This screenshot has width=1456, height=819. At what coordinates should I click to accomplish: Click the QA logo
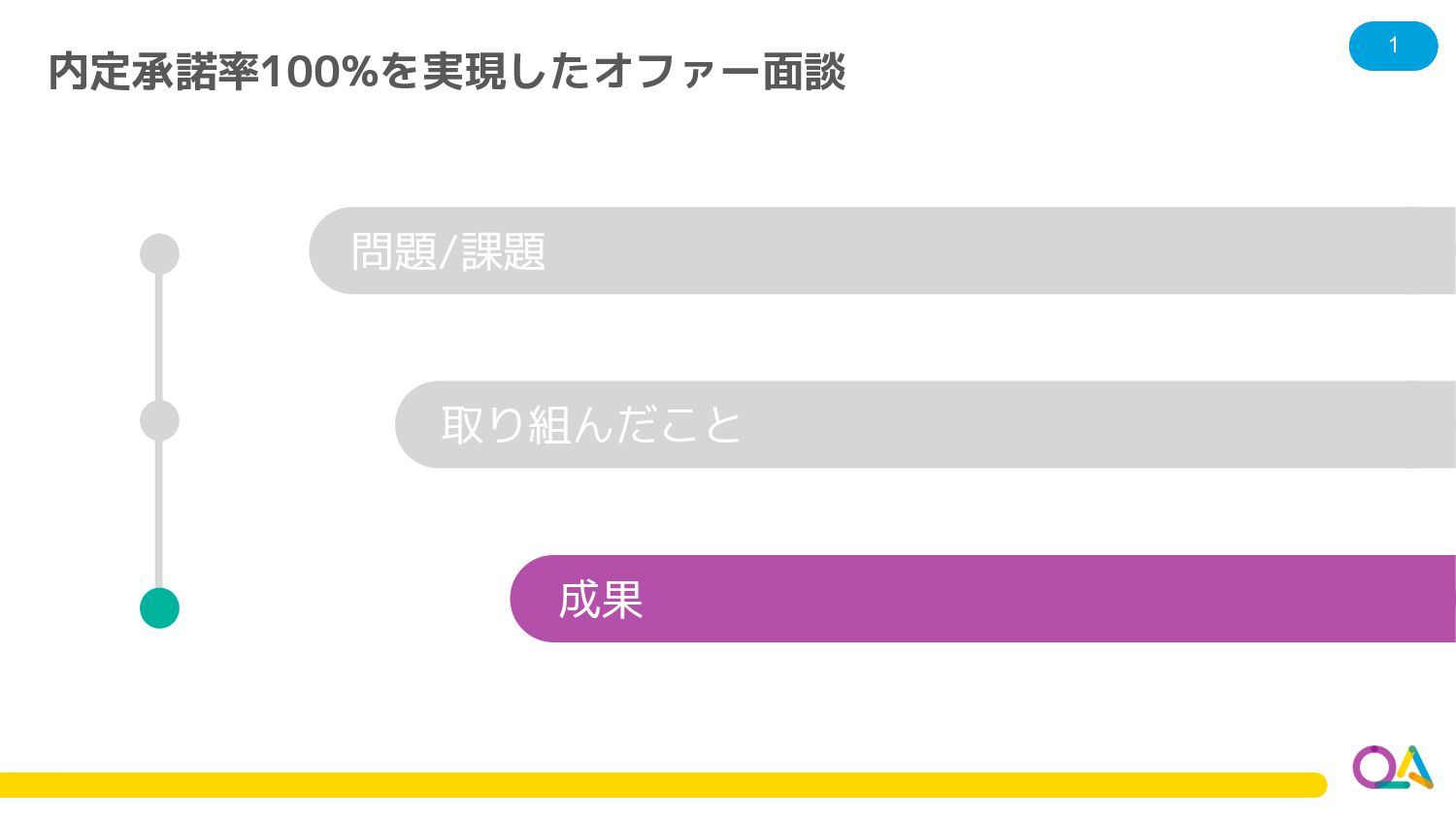[x=1393, y=767]
